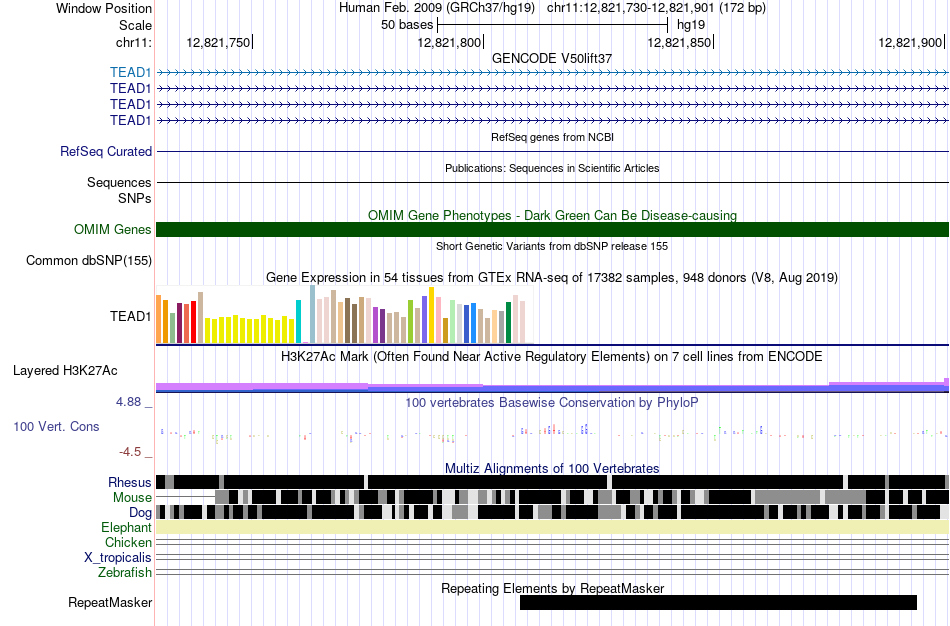Click the Elephant species label
950x626 pixels.
(126, 527)
